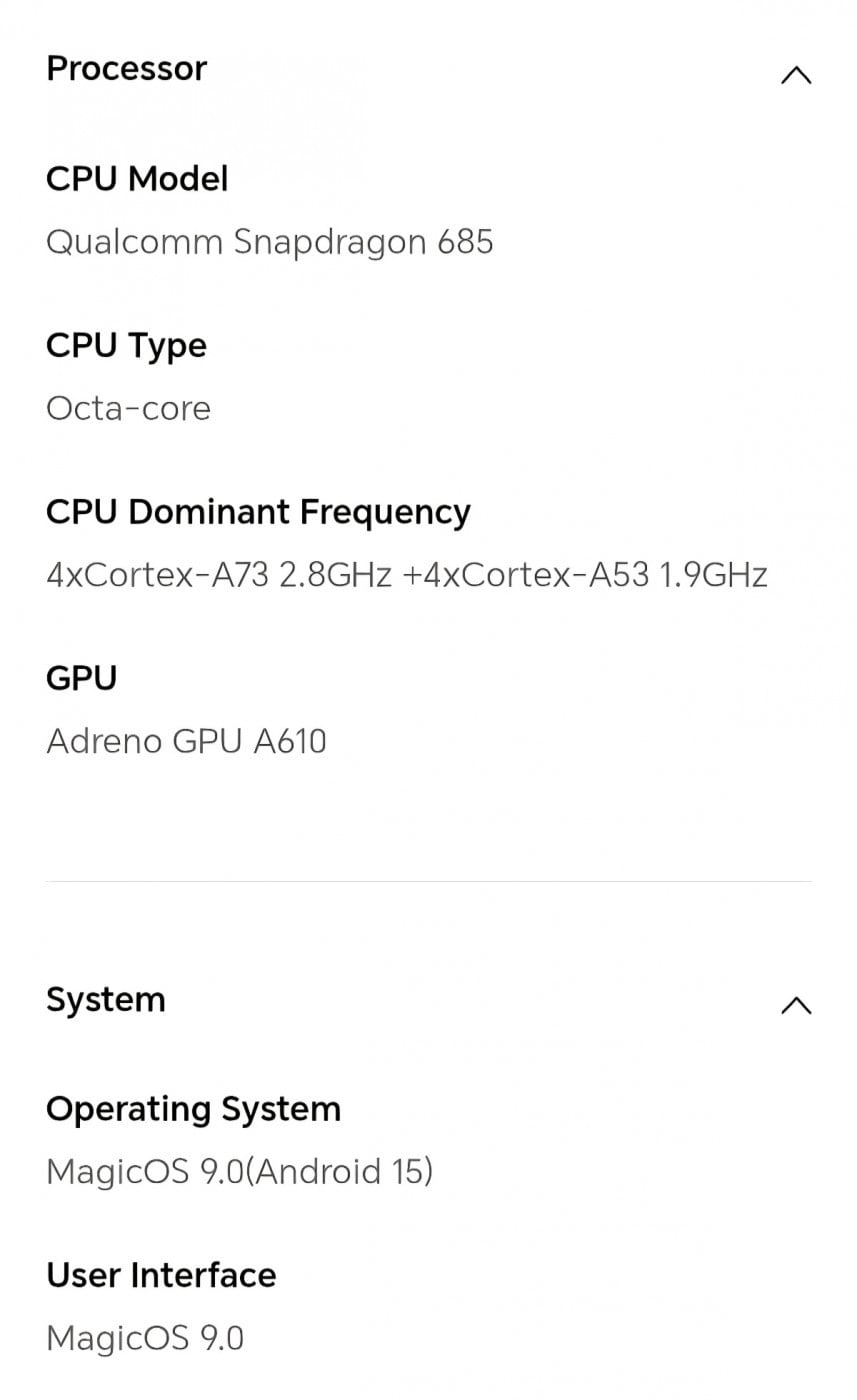Select the CPU Dominant Frequency label

click(258, 511)
